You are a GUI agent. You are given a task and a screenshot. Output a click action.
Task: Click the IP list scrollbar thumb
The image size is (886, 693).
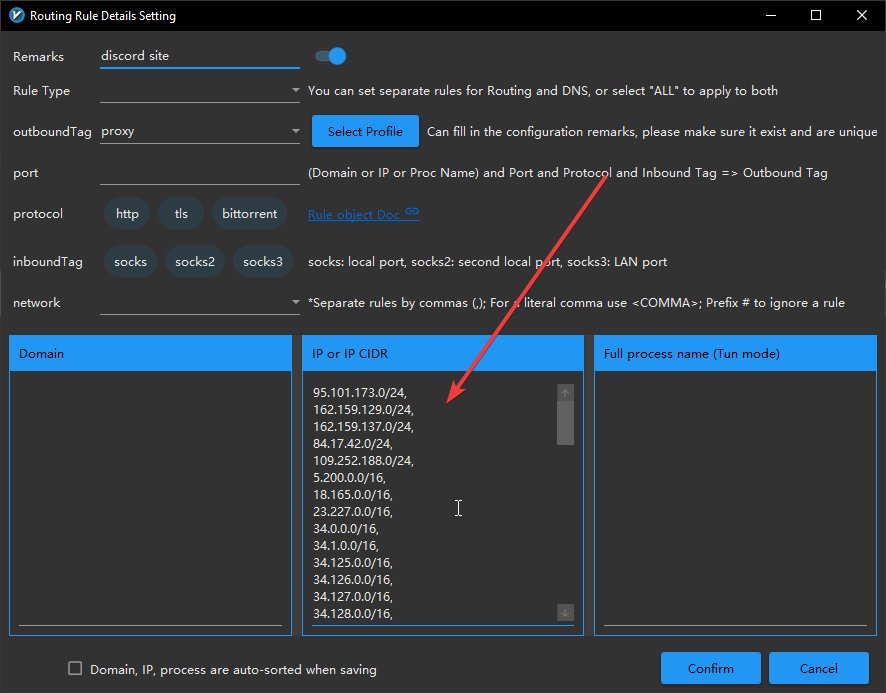[x=565, y=423]
